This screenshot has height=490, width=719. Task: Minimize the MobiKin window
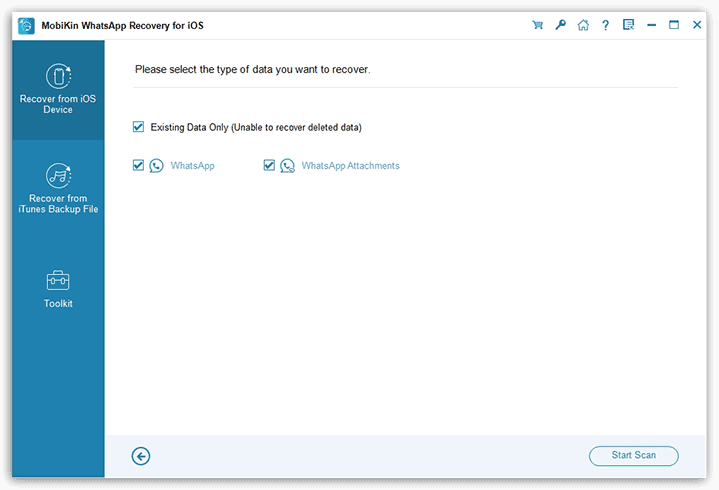click(651, 25)
